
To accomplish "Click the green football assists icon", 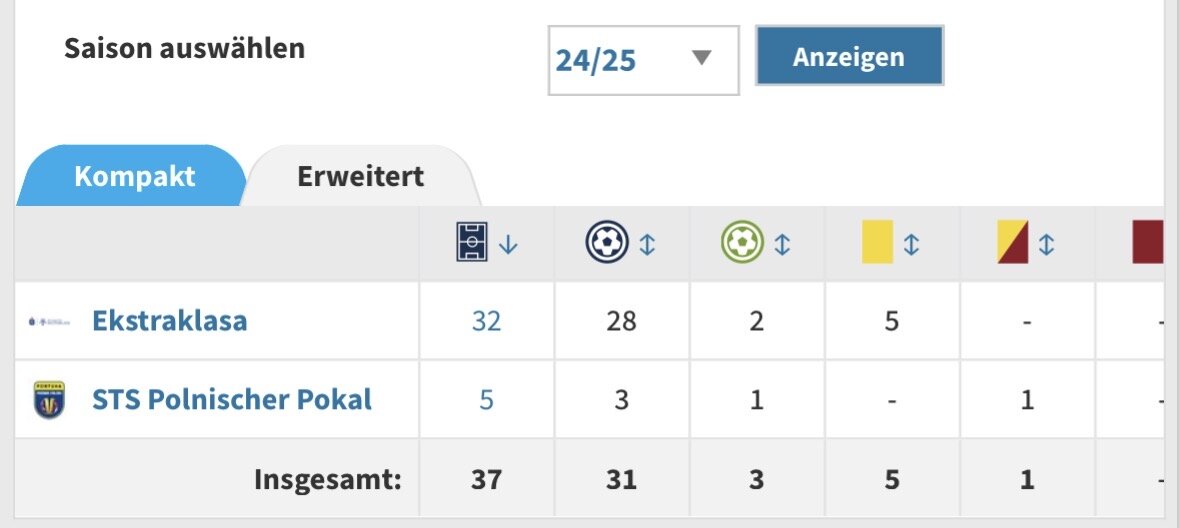I will (742, 242).
